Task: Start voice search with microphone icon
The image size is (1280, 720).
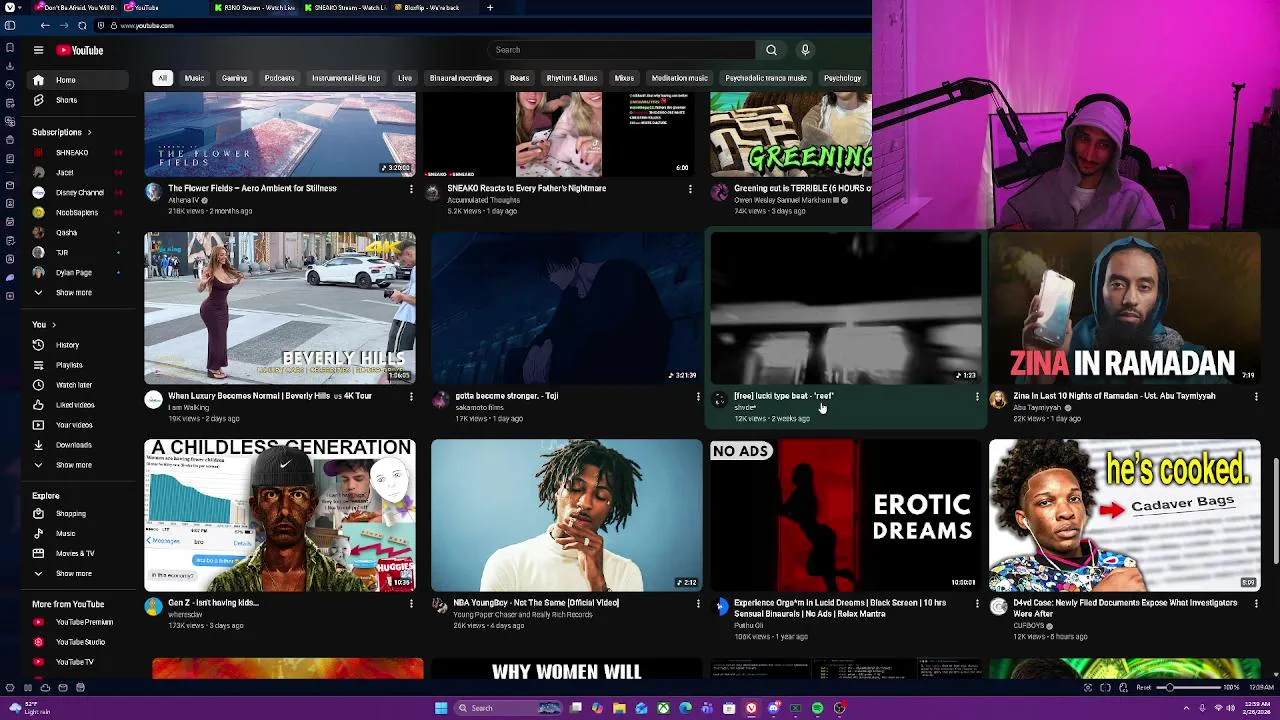Action: point(805,50)
